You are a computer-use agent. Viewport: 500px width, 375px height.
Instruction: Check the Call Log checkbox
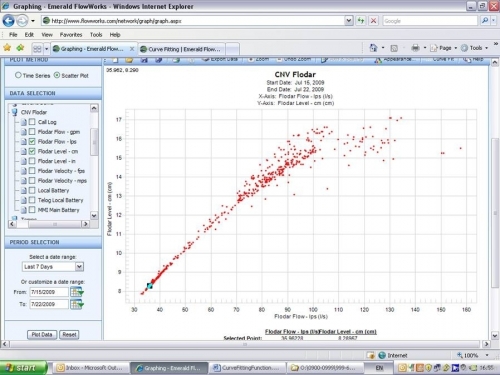click(x=32, y=122)
